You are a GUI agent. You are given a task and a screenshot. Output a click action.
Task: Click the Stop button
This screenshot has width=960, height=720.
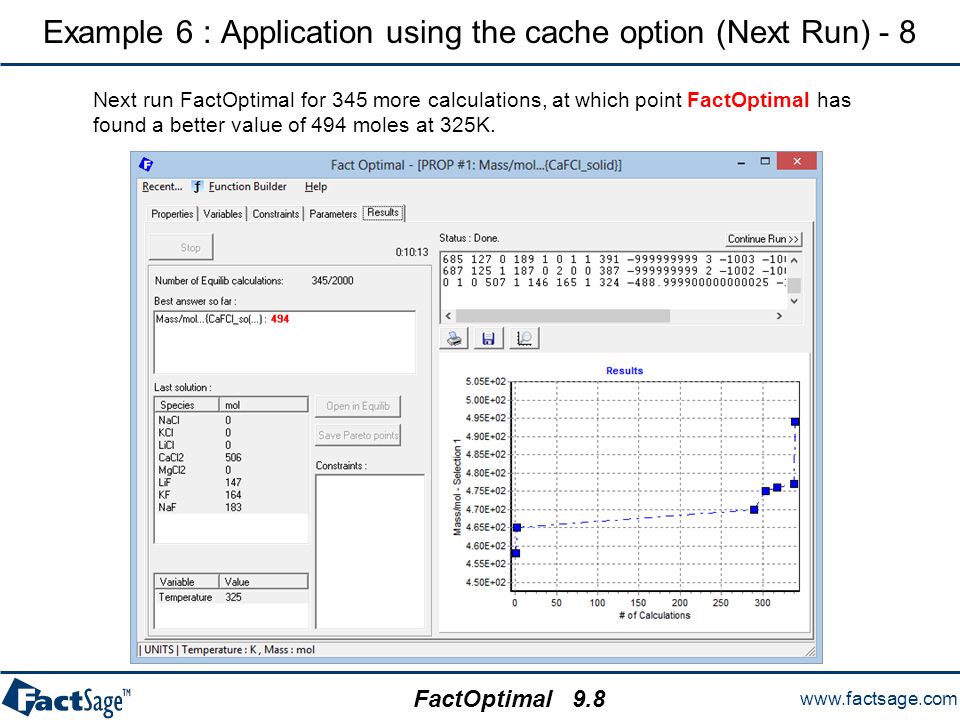[181, 247]
